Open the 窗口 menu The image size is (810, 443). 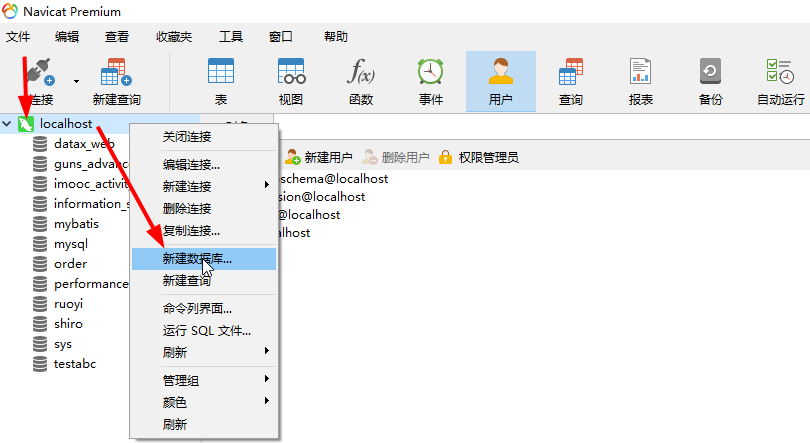pyautogui.click(x=281, y=37)
